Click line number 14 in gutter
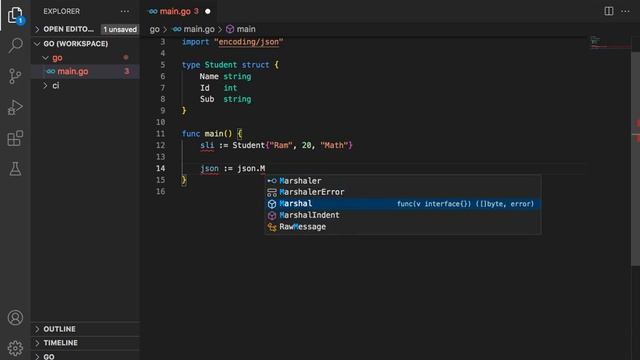 160,169
